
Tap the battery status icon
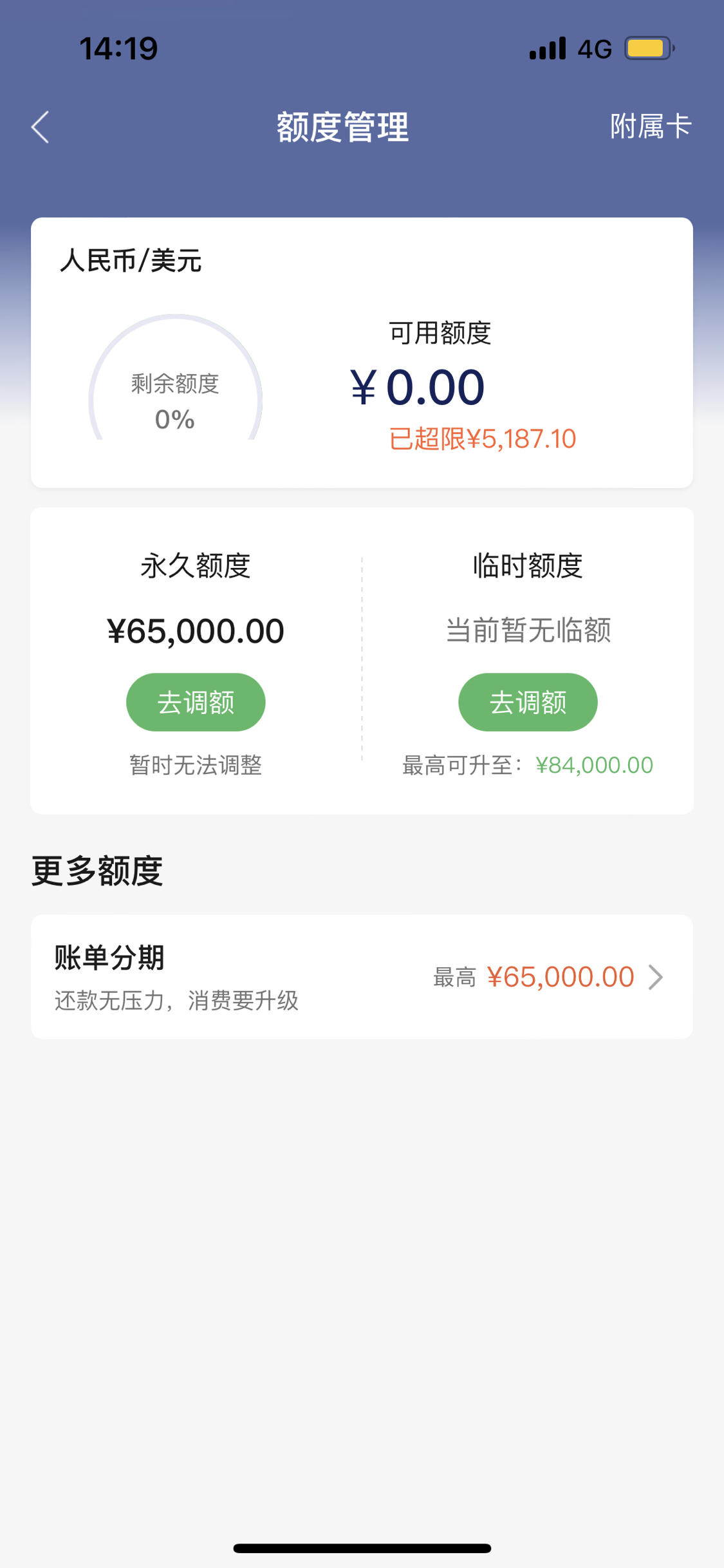click(649, 48)
